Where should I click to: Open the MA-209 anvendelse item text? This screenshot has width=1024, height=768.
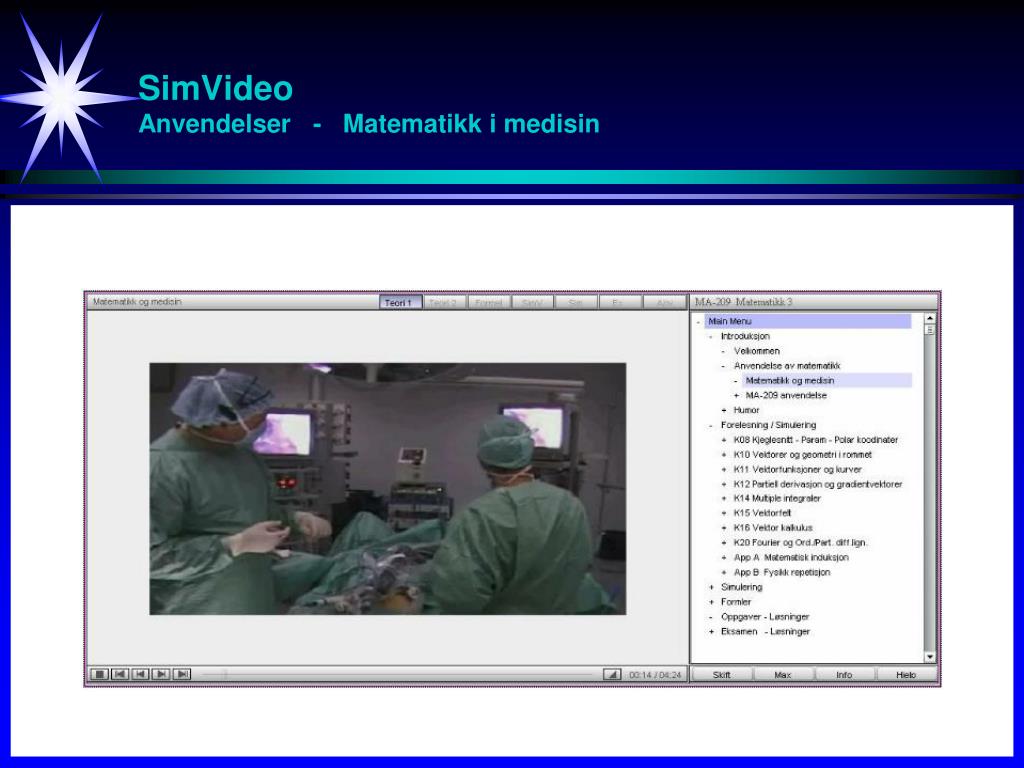click(786, 396)
